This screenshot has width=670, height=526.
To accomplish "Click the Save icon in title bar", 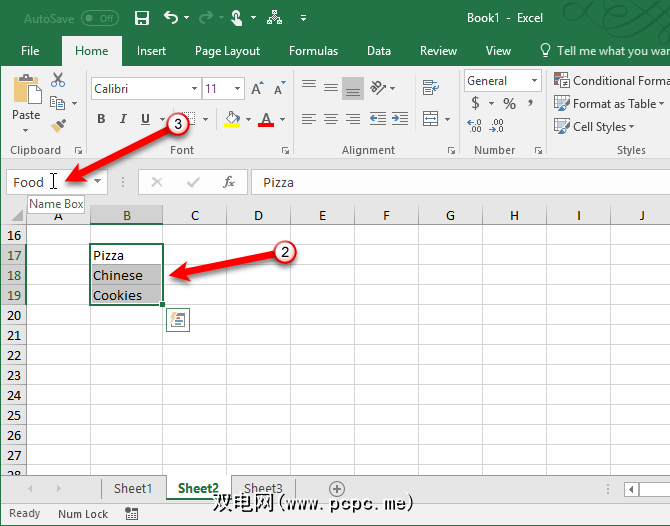I will pos(142,18).
